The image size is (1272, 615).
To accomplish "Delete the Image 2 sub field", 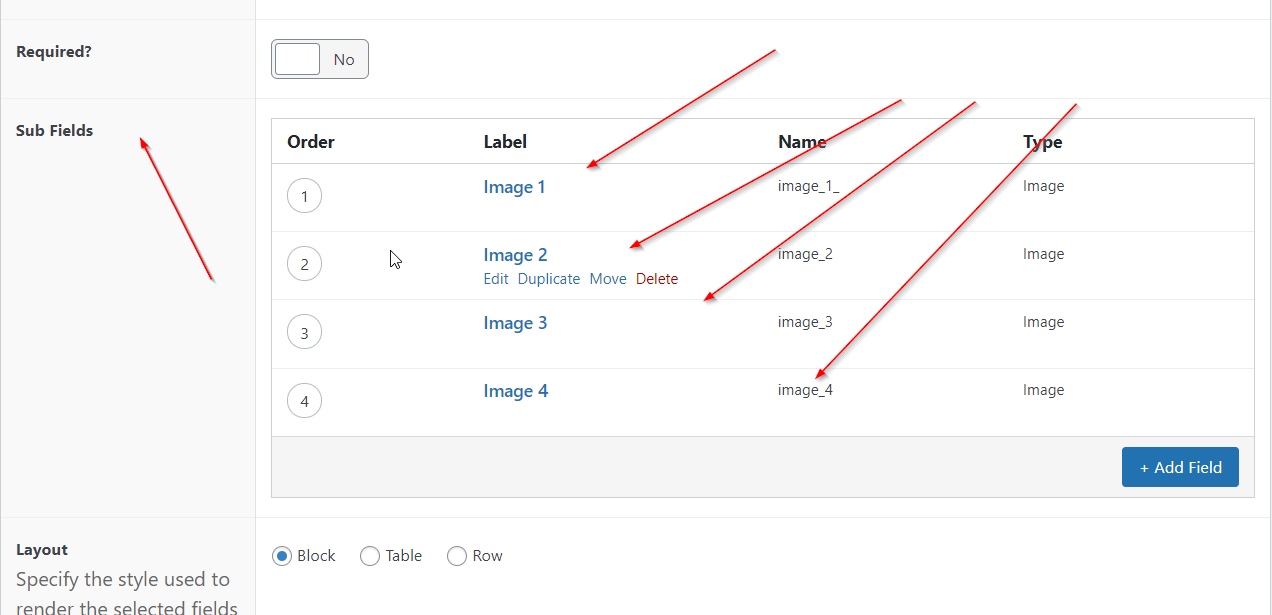I will [x=657, y=279].
